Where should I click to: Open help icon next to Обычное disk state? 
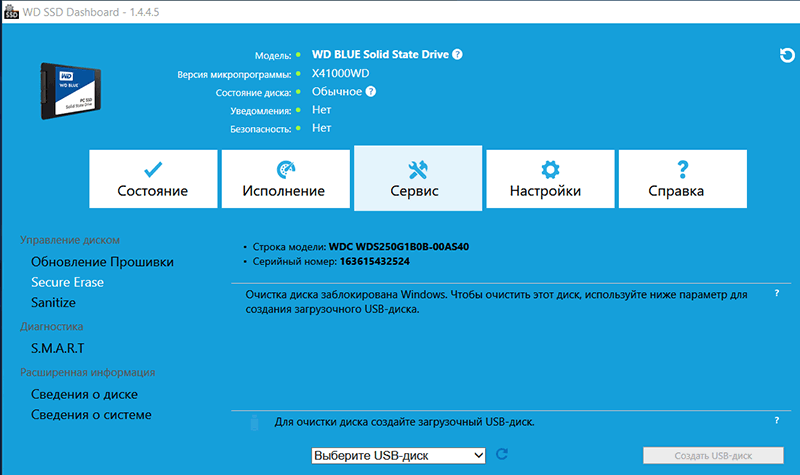(x=371, y=91)
